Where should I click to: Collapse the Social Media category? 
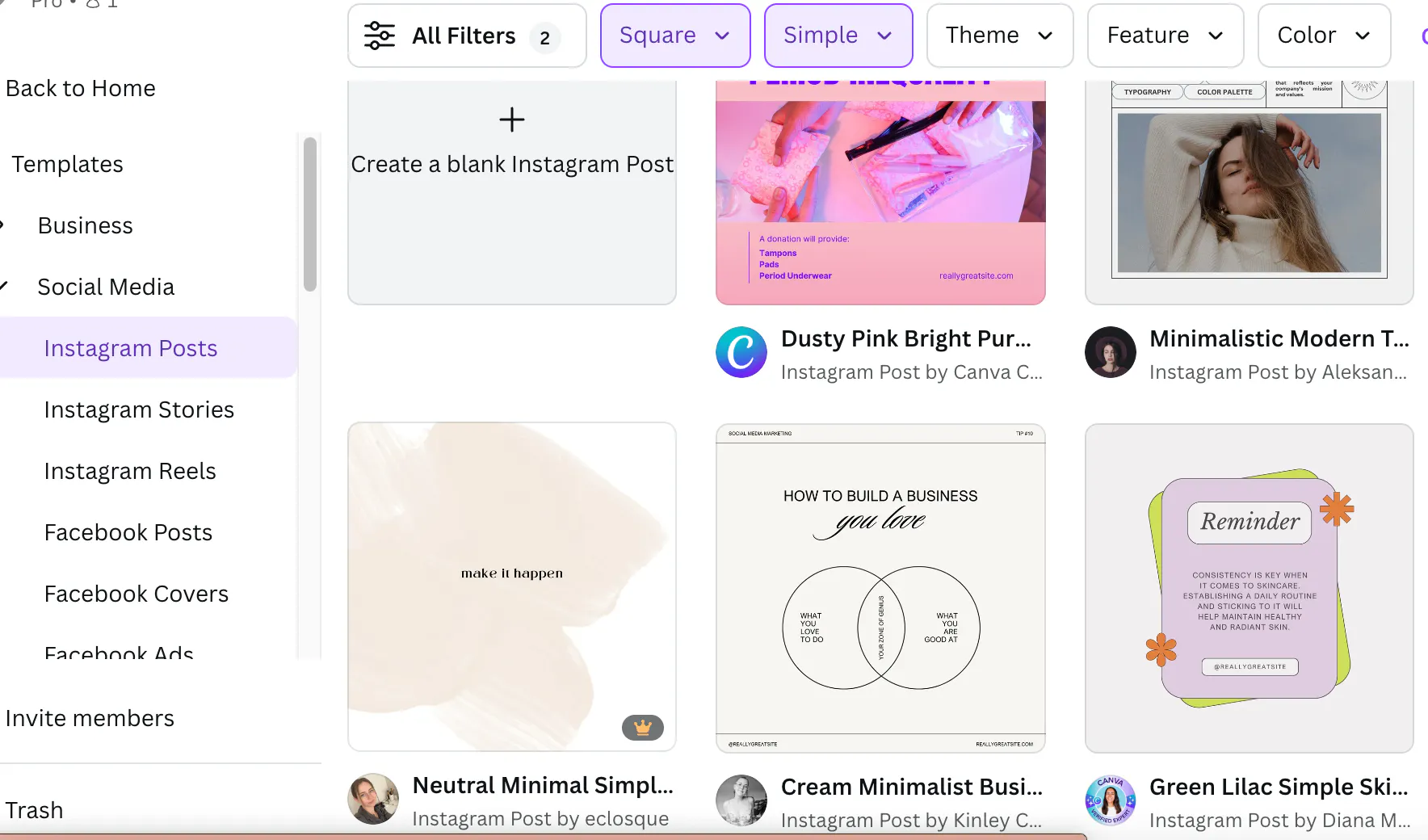[4, 286]
